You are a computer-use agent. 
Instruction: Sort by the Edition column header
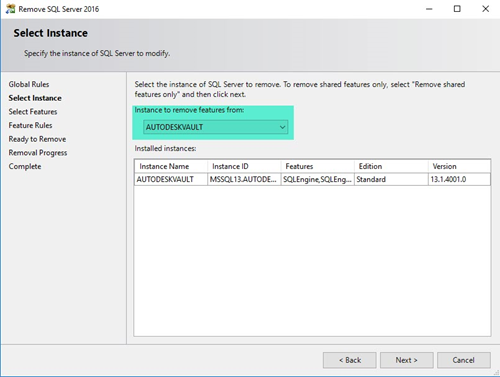pyautogui.click(x=391, y=166)
